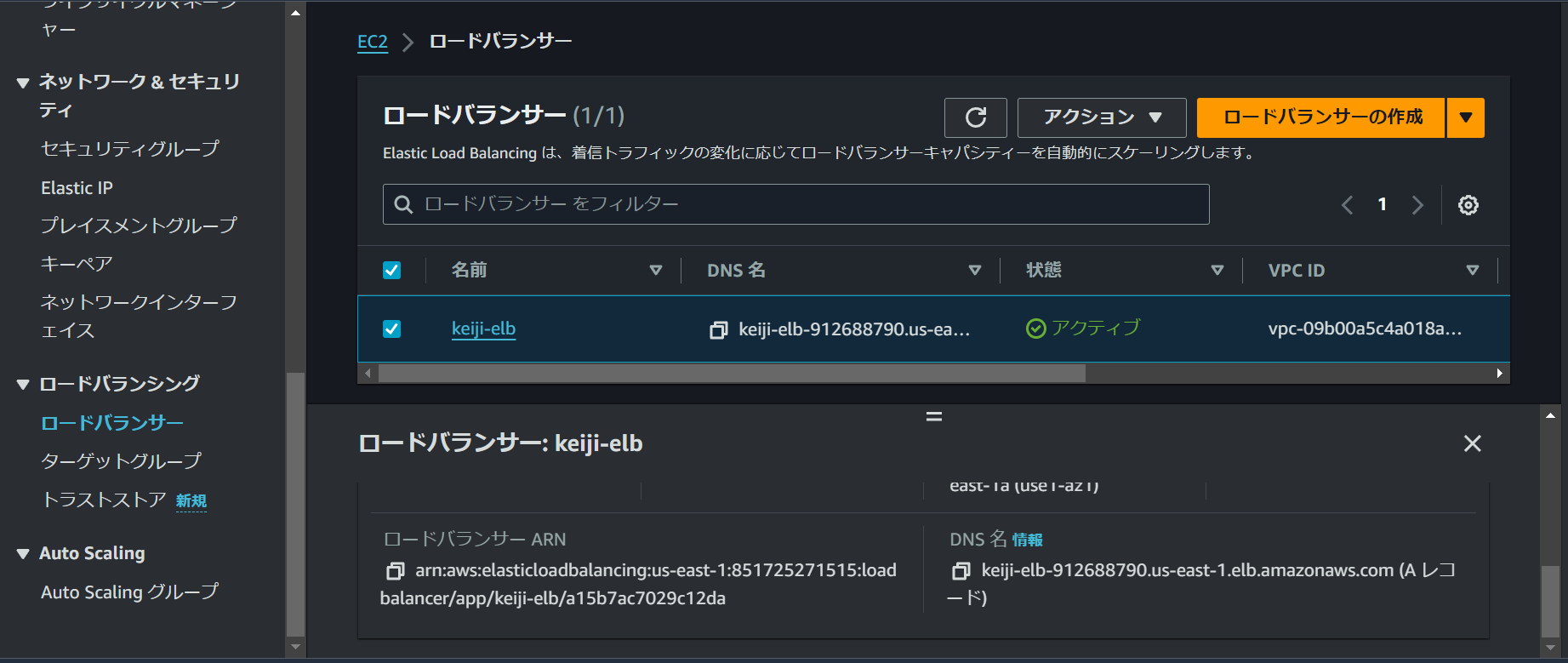1568x663 pixels.
Task: Click table scrollbar right arrow
Action: point(1499,374)
